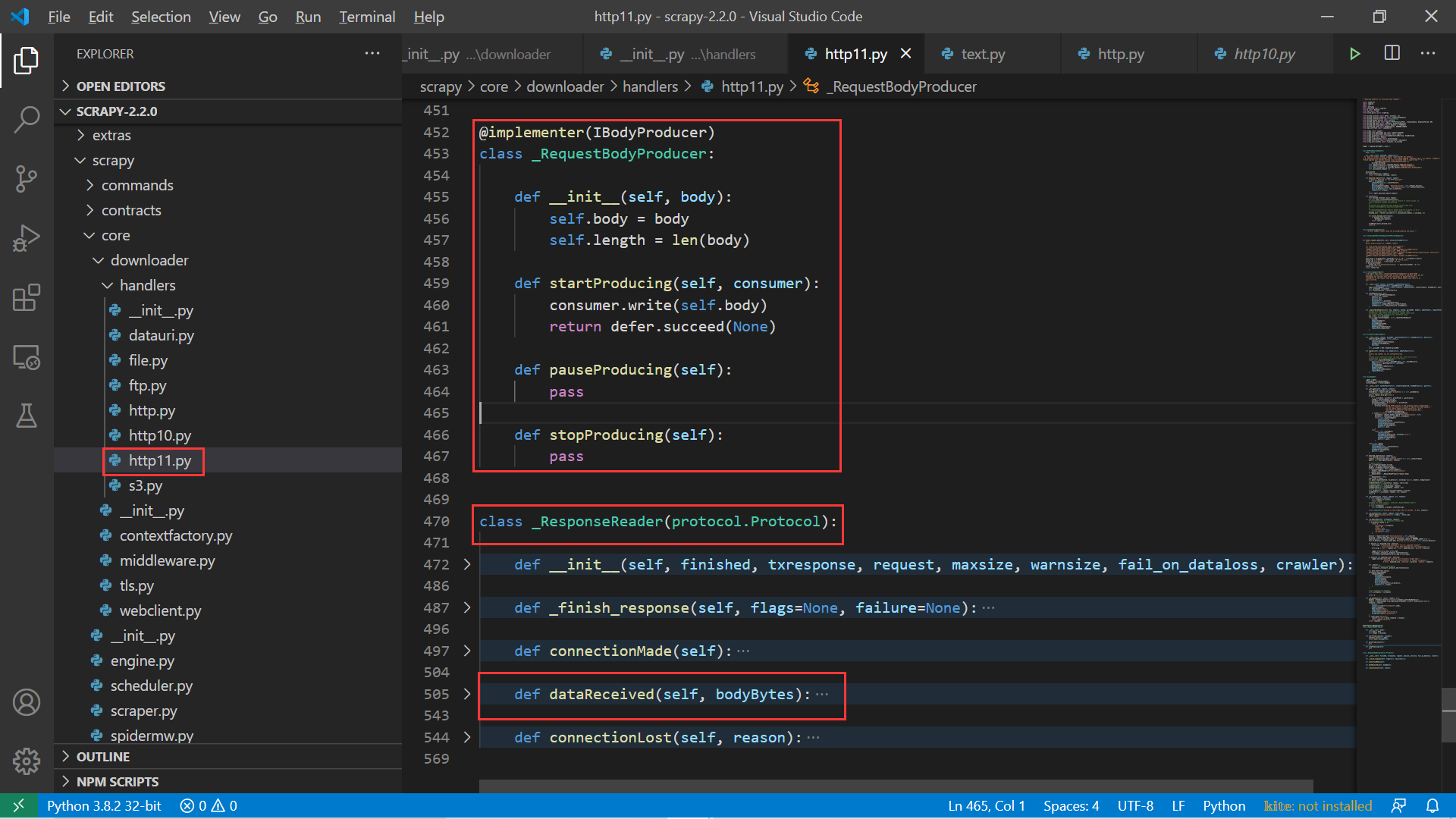The height and width of the screenshot is (819, 1456).
Task: Close the http11.py tab
Action: coord(905,53)
